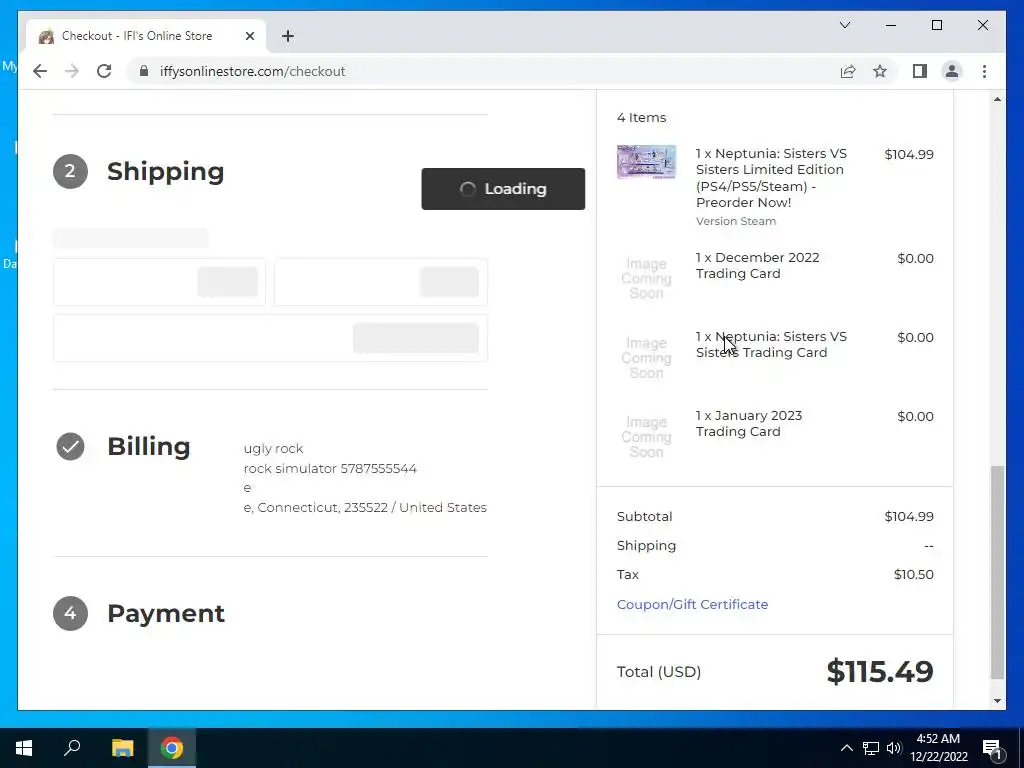Go back to the previous page
Screen dimensions: 1024x768
[x=40, y=71]
